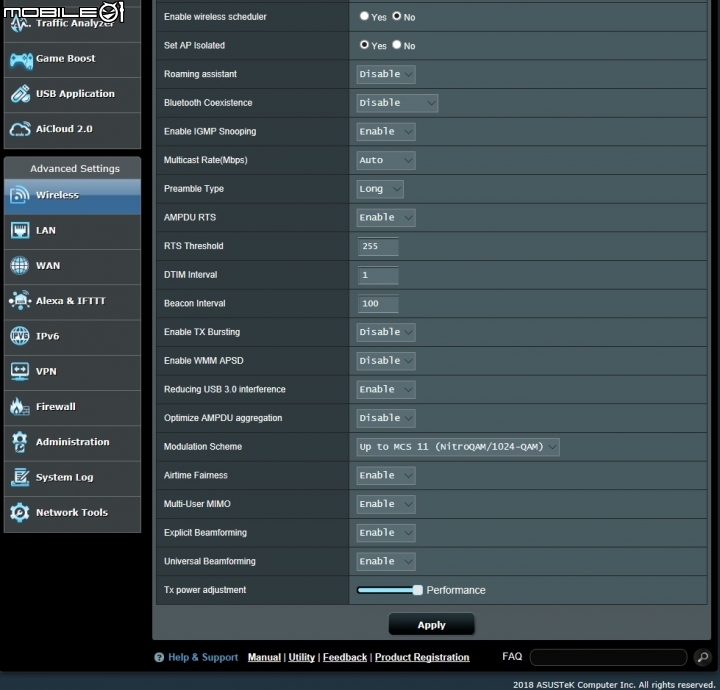Click the LAN port icon
This screenshot has height=690, width=720.
point(20,230)
